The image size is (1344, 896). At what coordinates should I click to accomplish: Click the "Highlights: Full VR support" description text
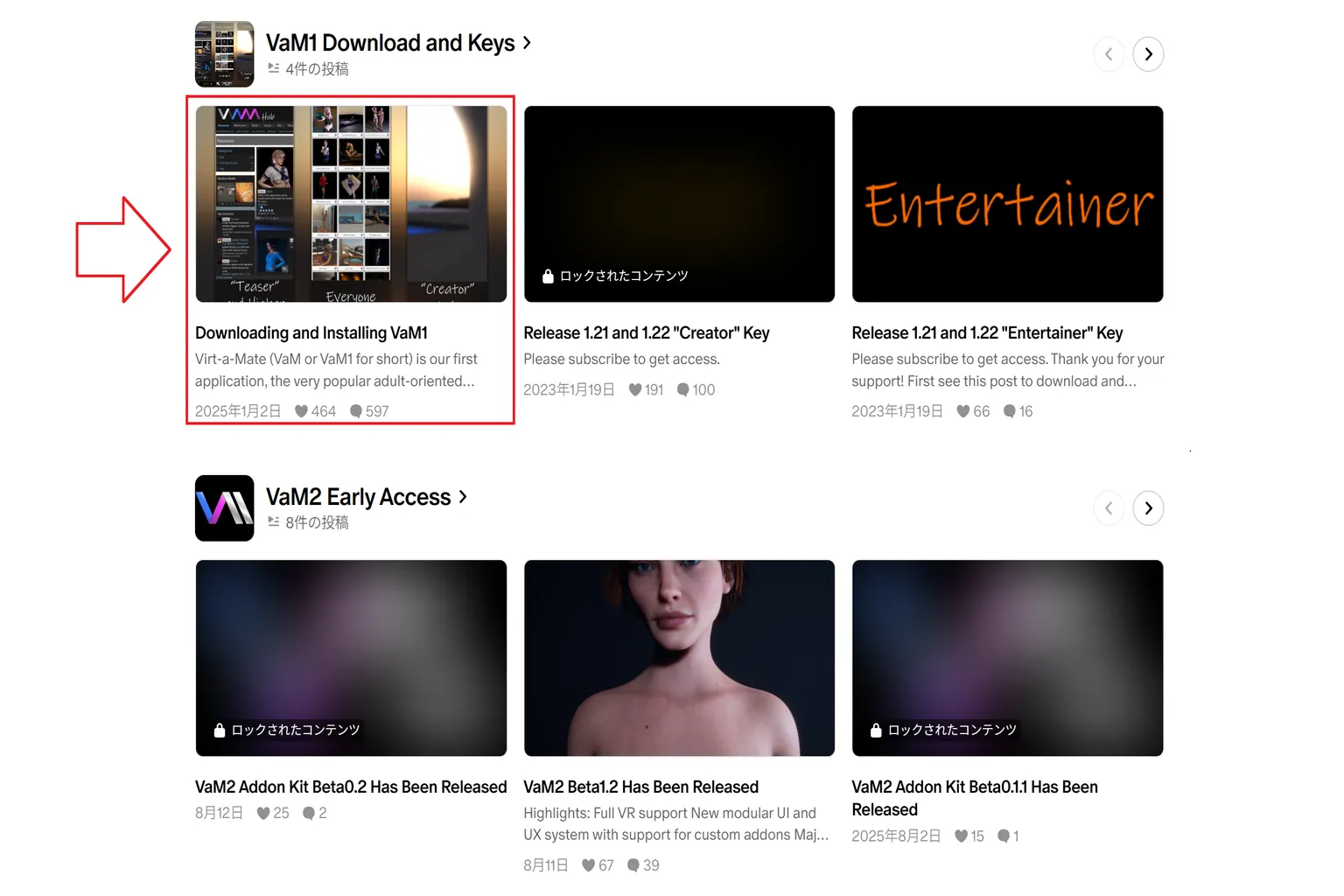coord(675,824)
